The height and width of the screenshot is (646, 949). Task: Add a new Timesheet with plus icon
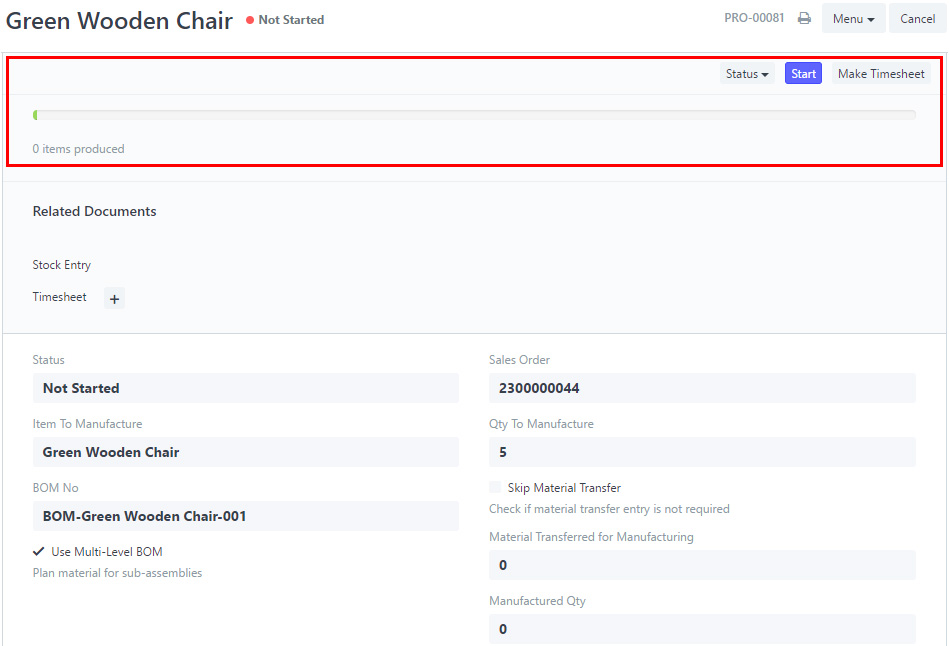pos(114,298)
